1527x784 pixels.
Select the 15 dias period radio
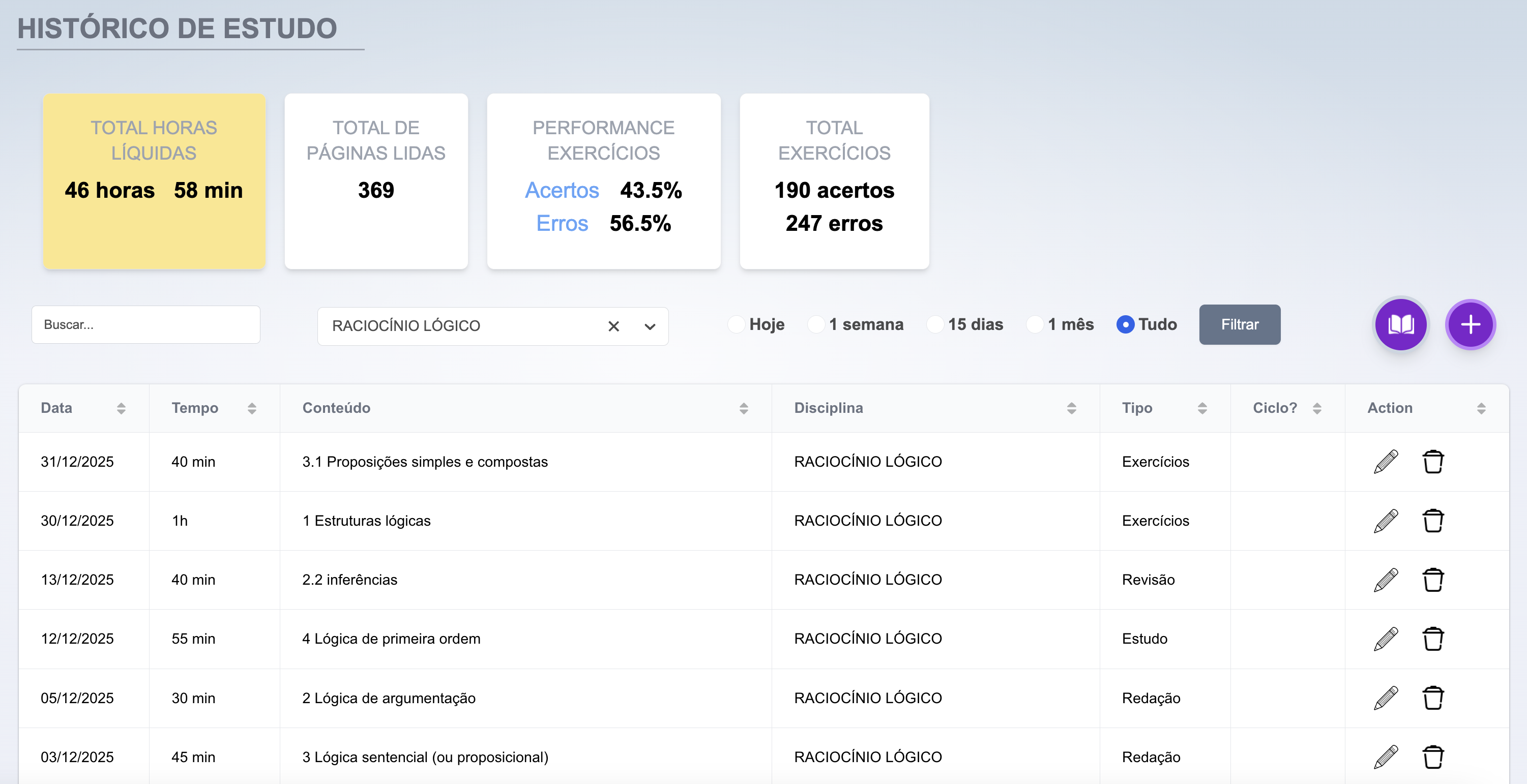click(x=935, y=325)
